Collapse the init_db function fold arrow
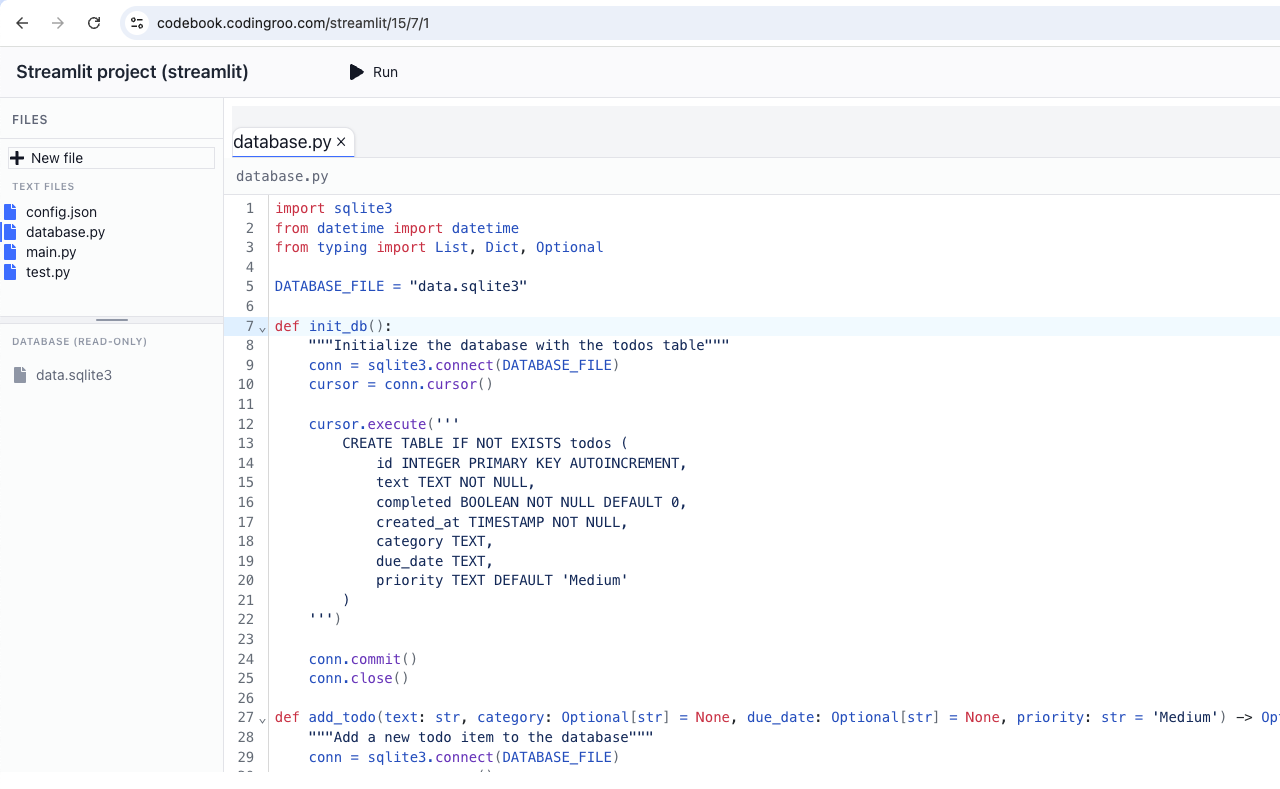The image size is (1280, 789). click(x=262, y=328)
